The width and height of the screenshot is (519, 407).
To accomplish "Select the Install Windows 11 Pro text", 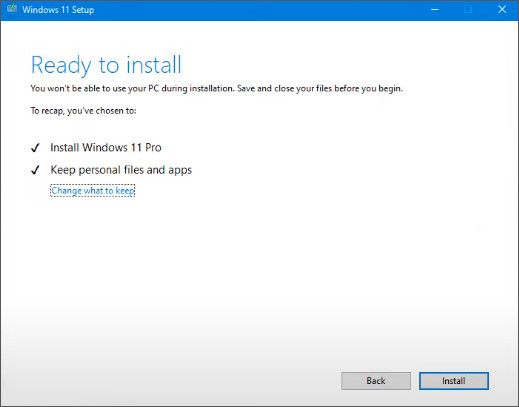I will coord(106,147).
